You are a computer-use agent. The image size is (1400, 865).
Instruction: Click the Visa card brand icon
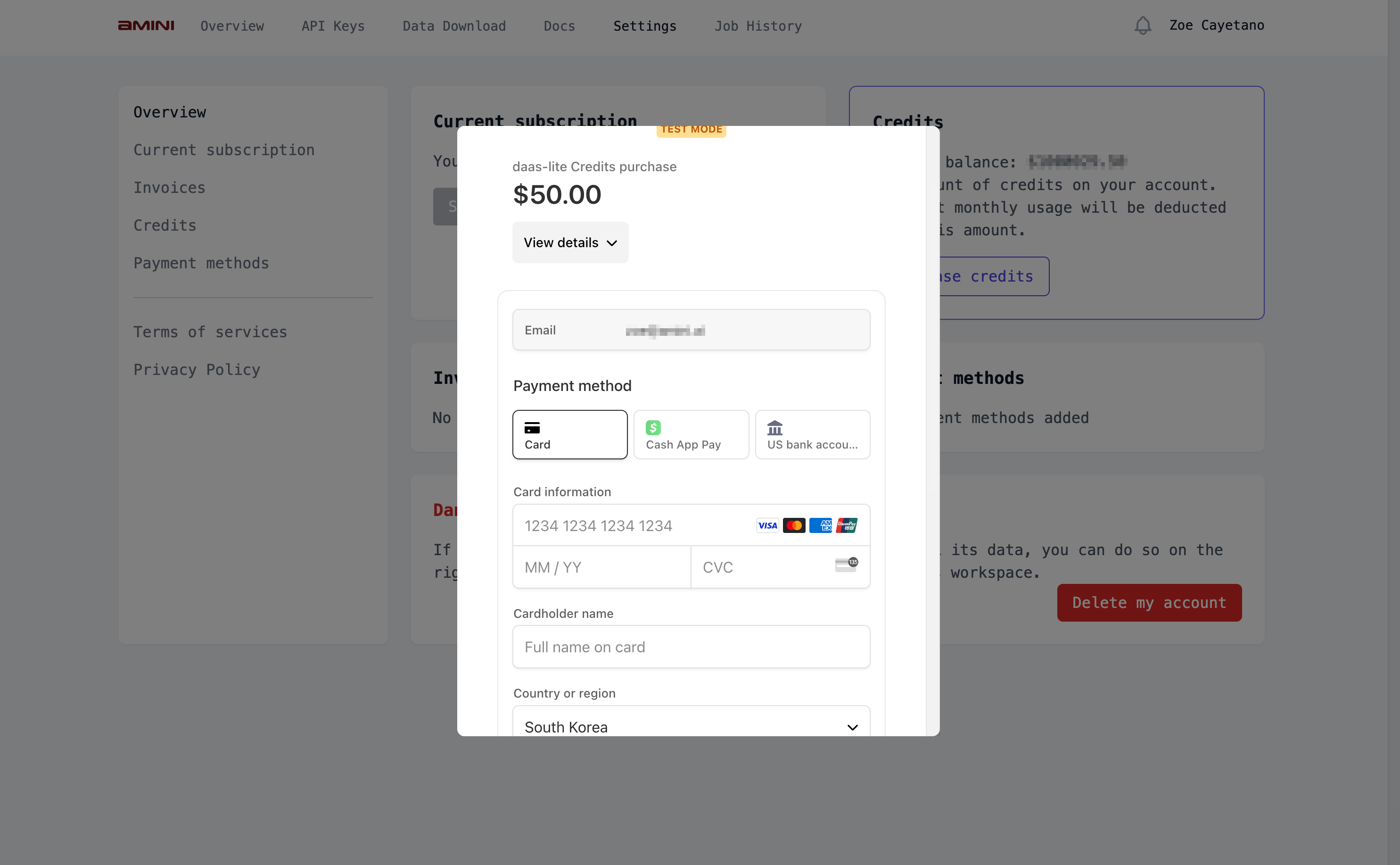pos(767,525)
